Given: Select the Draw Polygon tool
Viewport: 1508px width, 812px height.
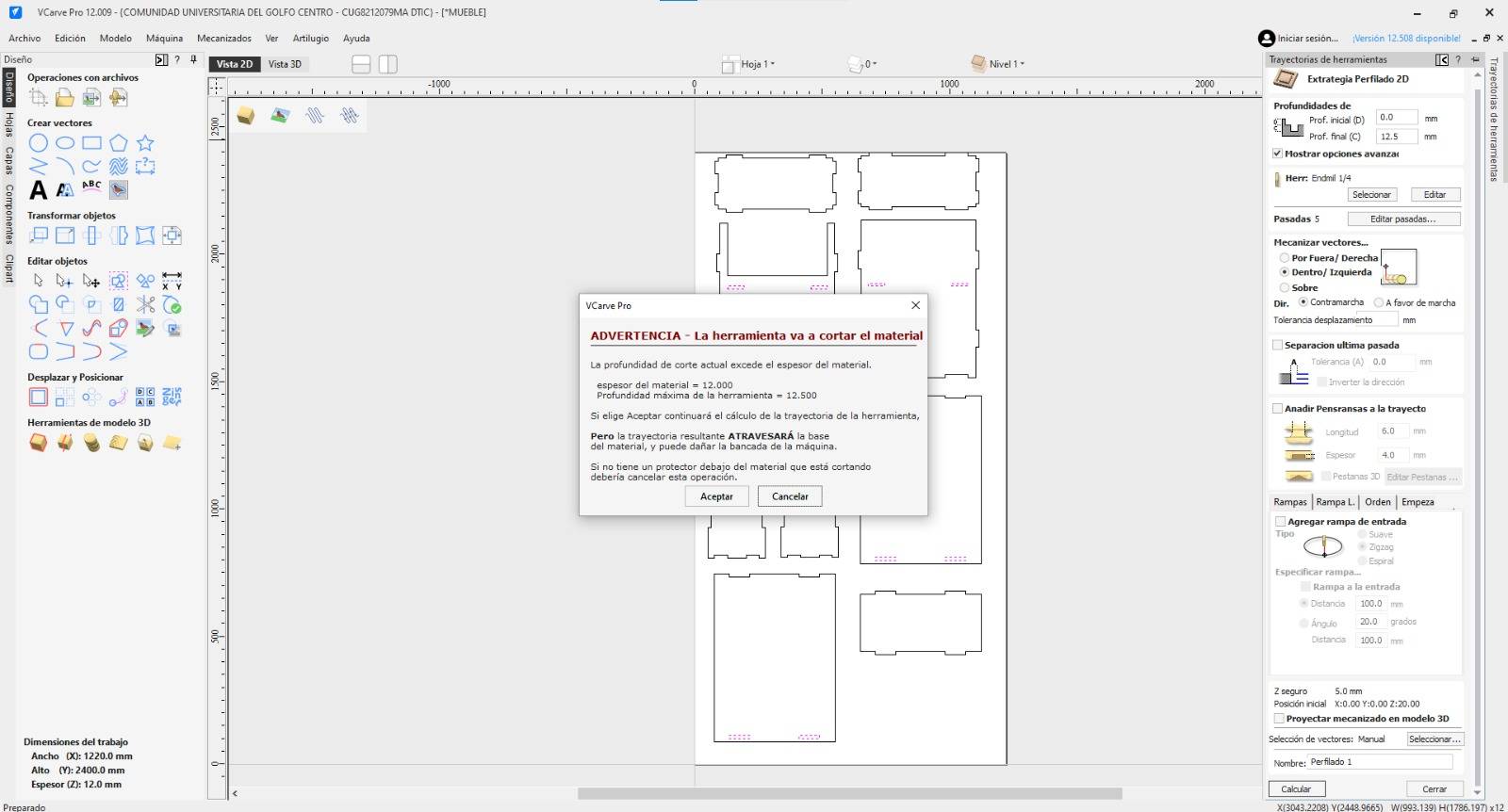Looking at the screenshot, I should pyautogui.click(x=118, y=143).
